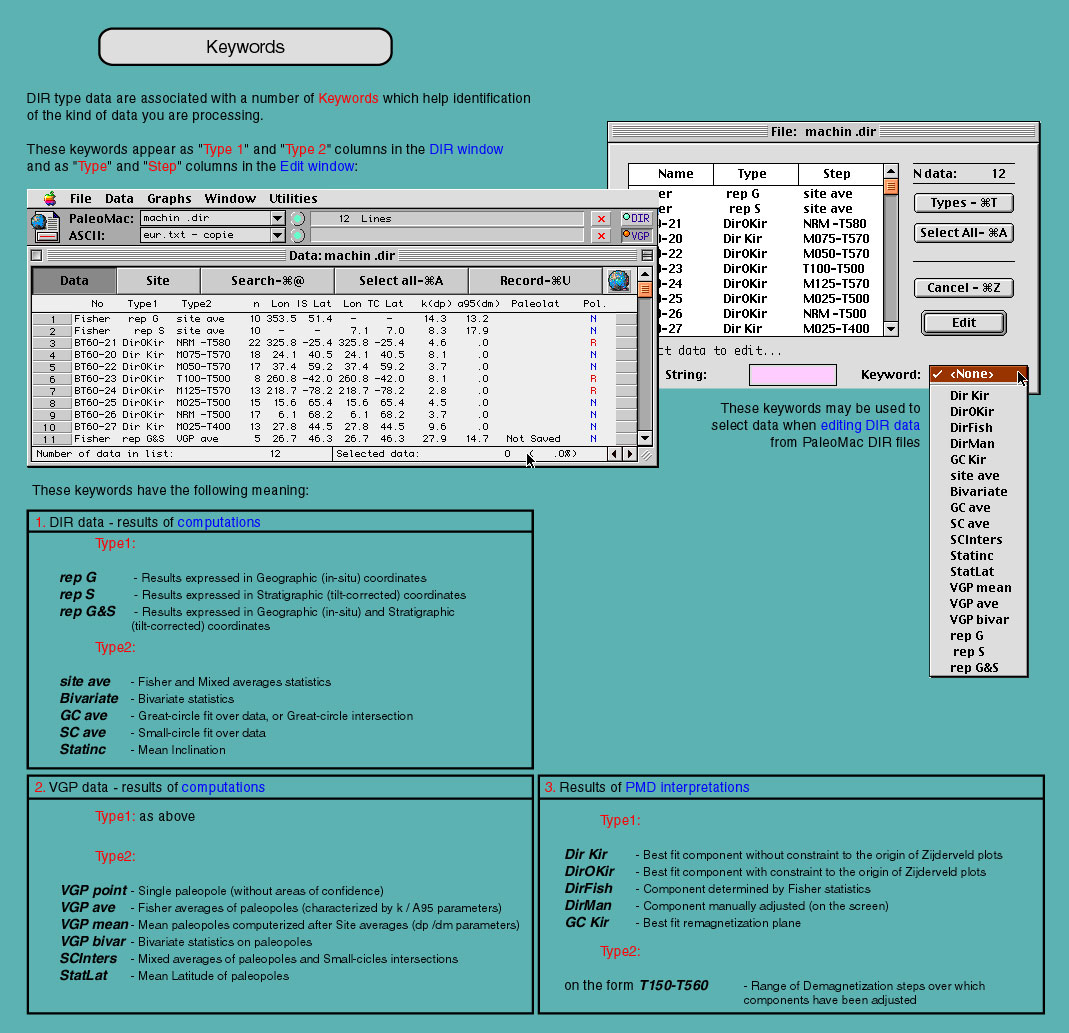
Task: Open the Graphs menu
Action: coord(169,198)
